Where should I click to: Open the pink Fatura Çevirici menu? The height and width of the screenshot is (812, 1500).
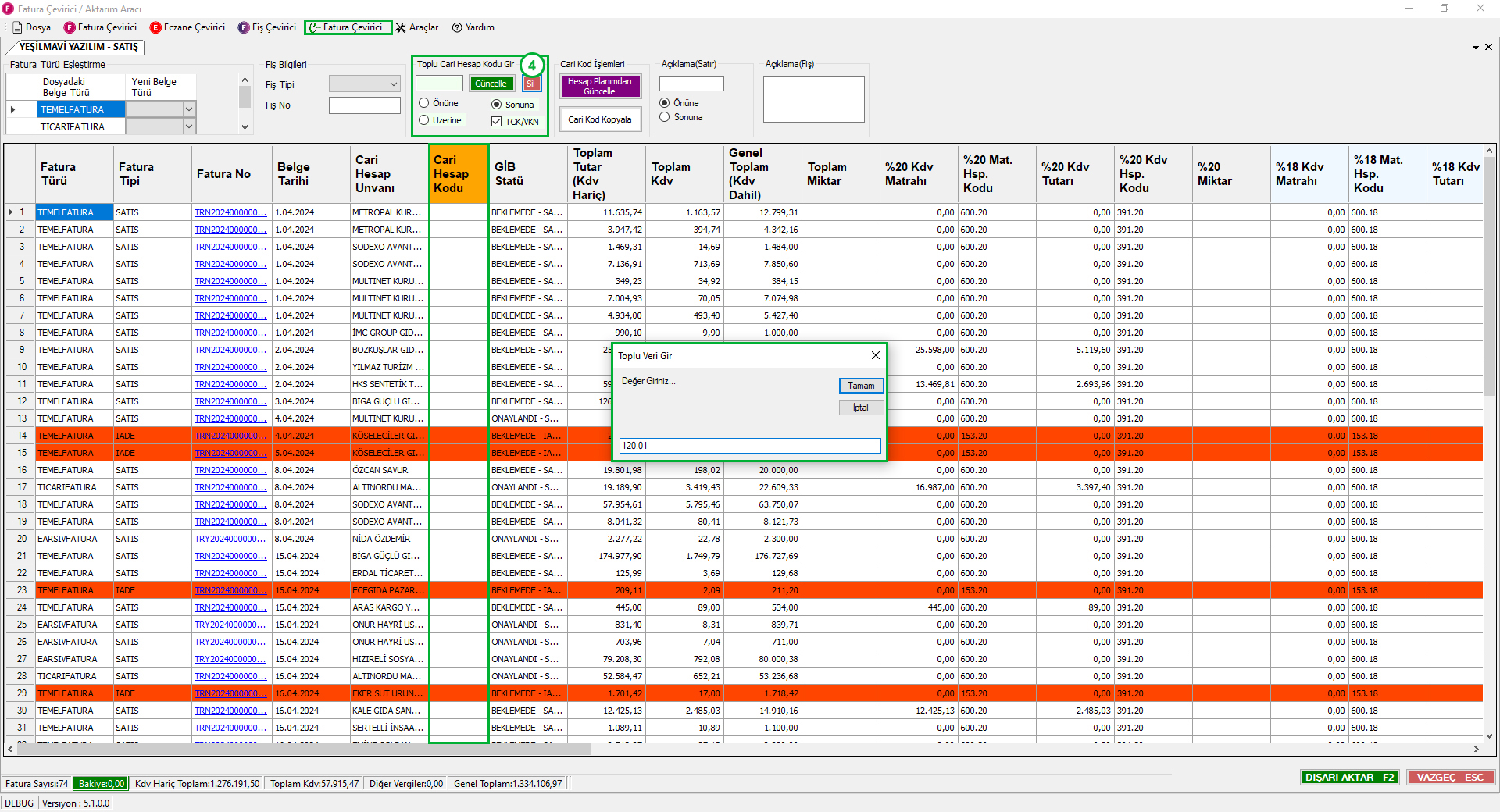click(100, 27)
